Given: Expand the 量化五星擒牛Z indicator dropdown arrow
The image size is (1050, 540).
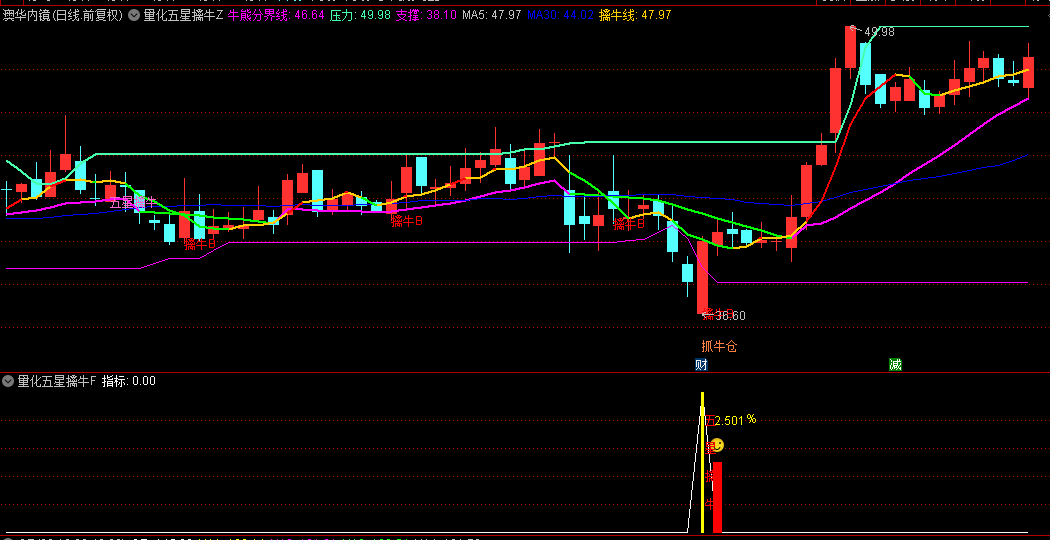Looking at the screenshot, I should pyautogui.click(x=134, y=16).
